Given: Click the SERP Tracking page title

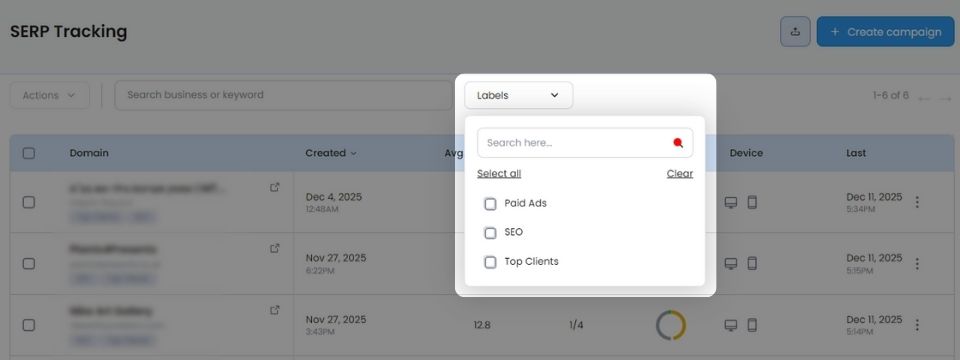Looking at the screenshot, I should click(x=69, y=31).
